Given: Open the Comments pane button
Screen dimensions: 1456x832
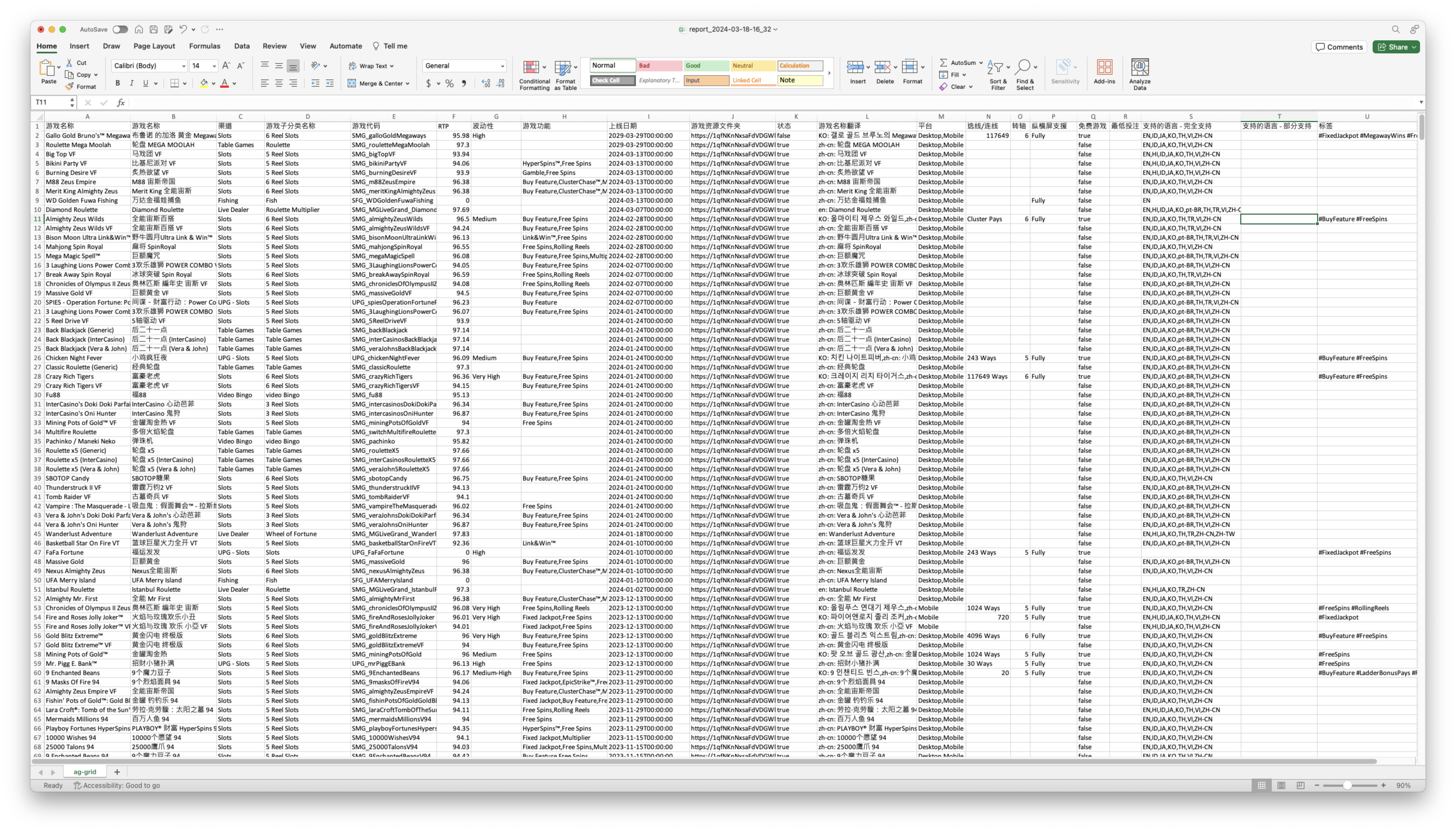Looking at the screenshot, I should click(1339, 47).
